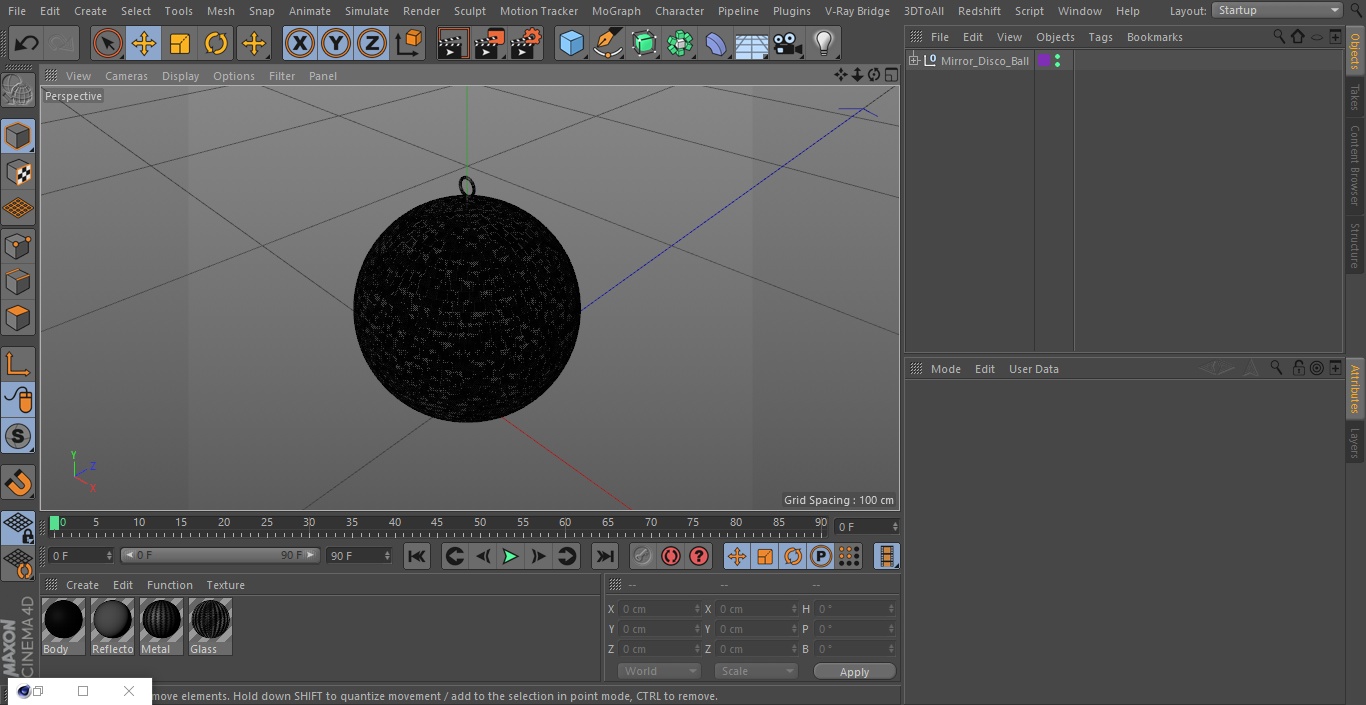Select the Scale tool
This screenshot has width=1366, height=705.
(180, 43)
